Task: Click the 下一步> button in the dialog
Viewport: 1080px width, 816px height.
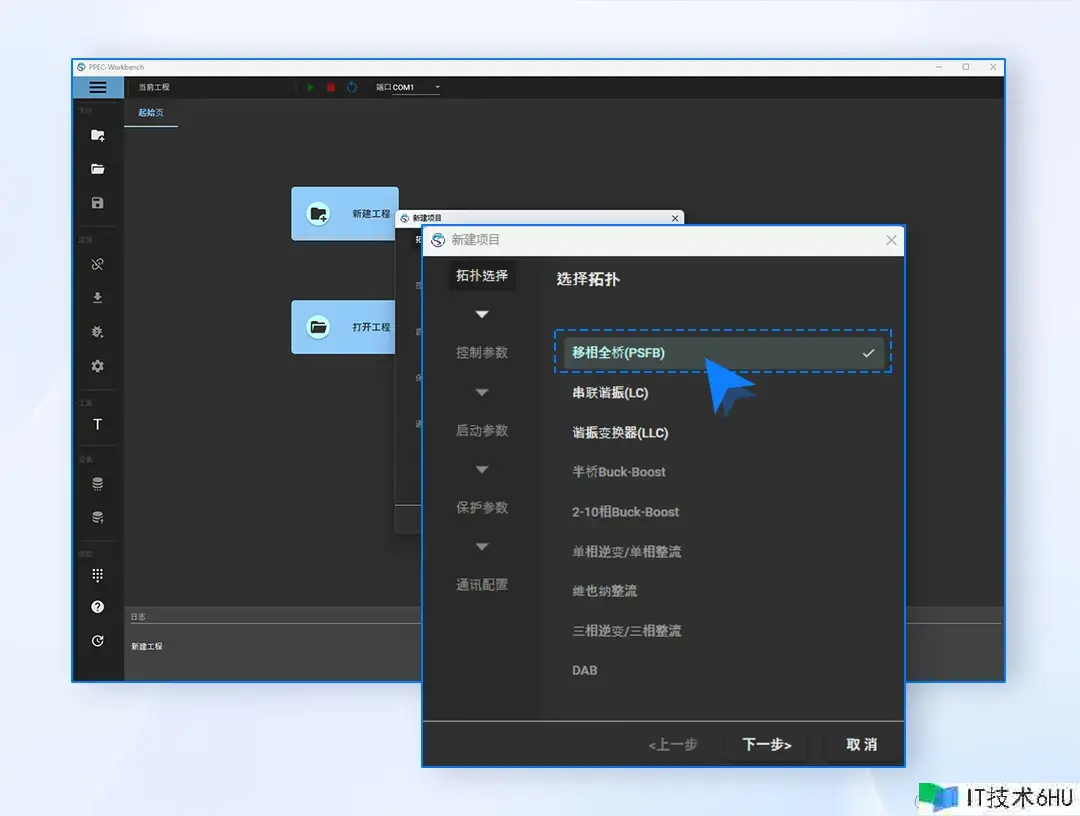Action: [766, 744]
